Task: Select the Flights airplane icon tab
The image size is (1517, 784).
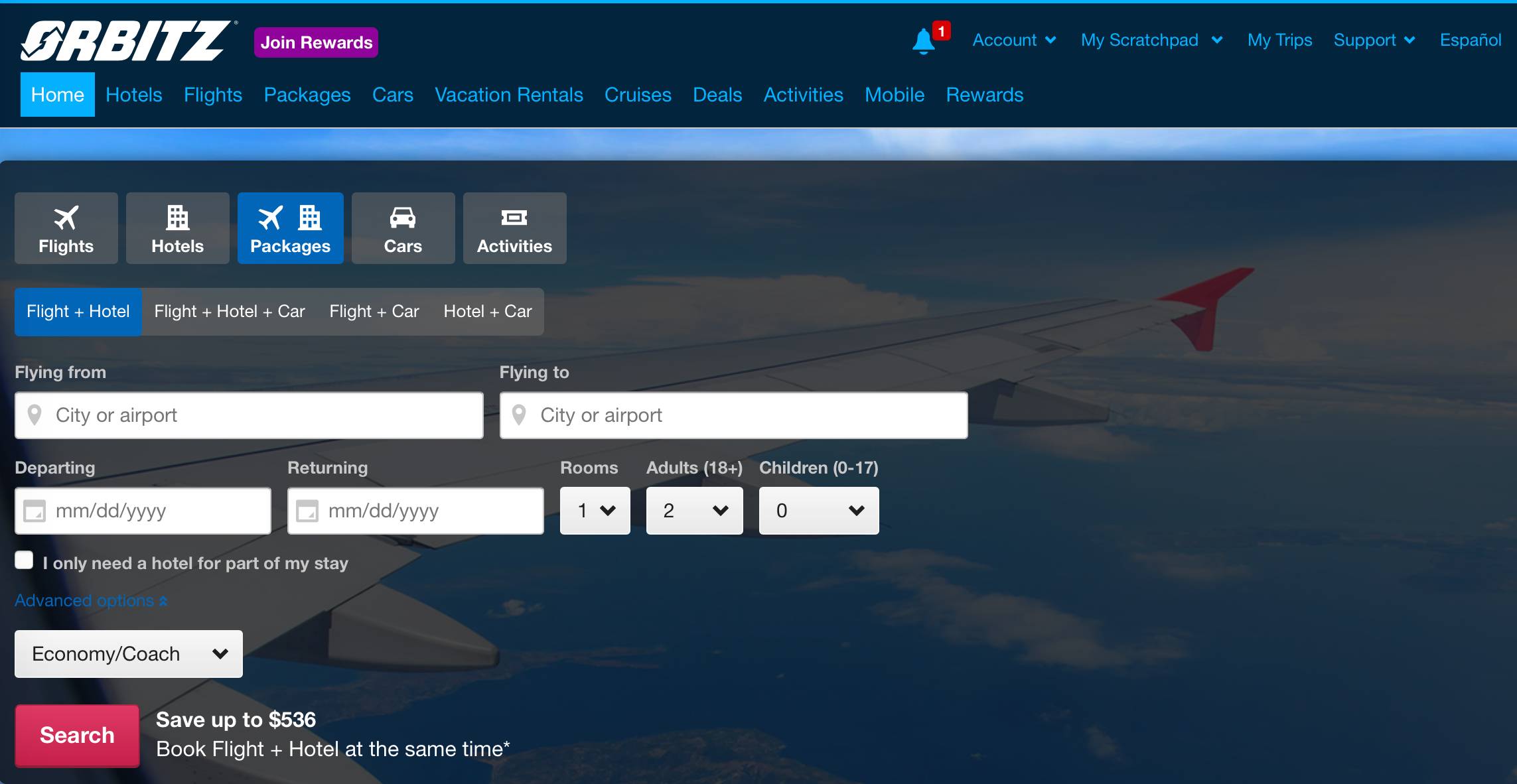Action: tap(66, 228)
